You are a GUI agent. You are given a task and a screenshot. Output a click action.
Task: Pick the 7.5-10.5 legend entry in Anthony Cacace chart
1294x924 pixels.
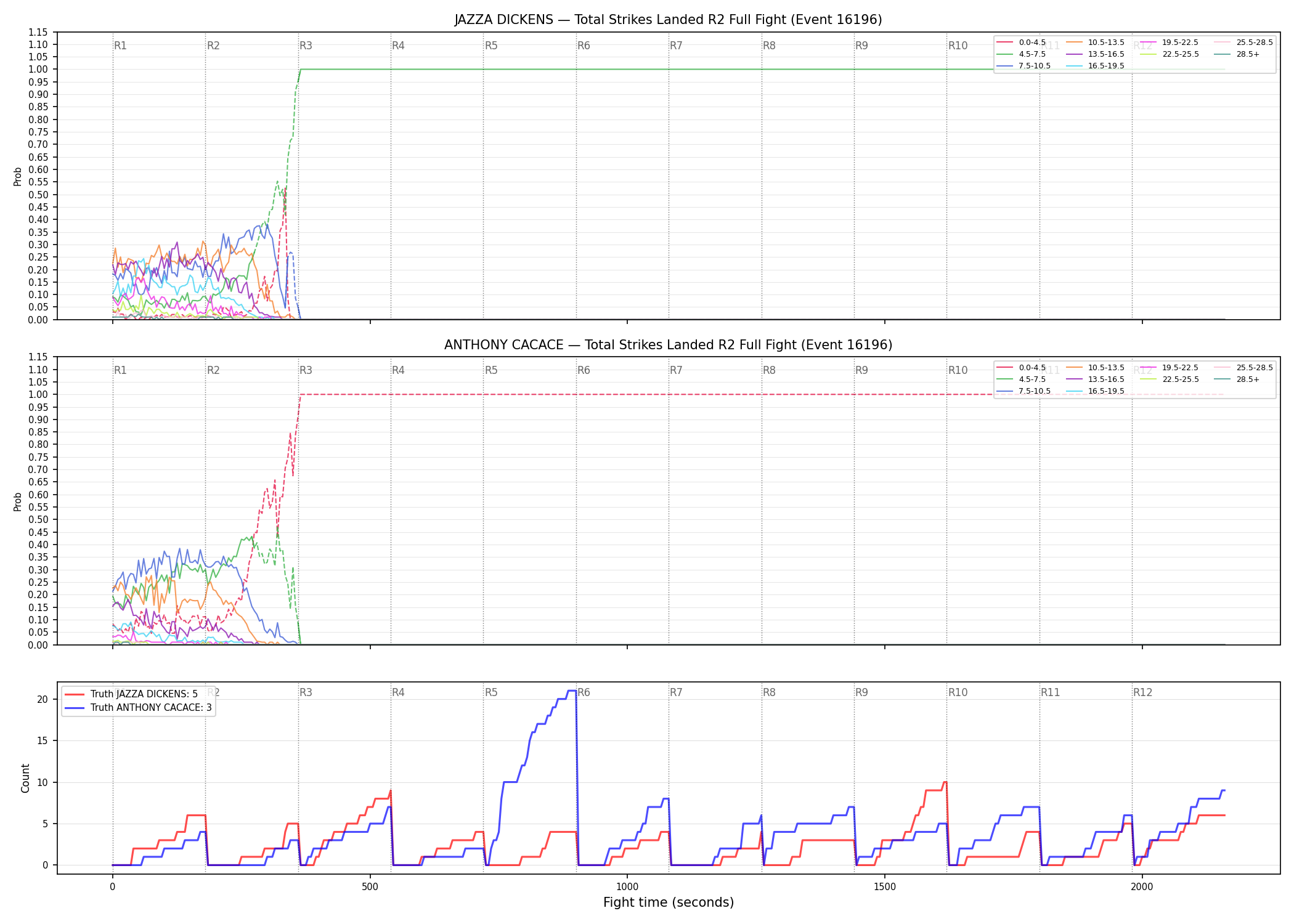(1023, 391)
